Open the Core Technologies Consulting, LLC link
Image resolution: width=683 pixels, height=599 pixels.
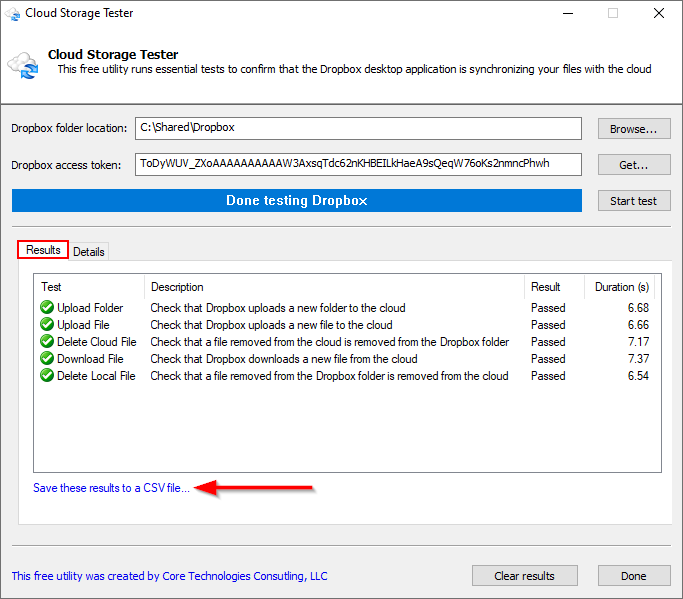169,576
